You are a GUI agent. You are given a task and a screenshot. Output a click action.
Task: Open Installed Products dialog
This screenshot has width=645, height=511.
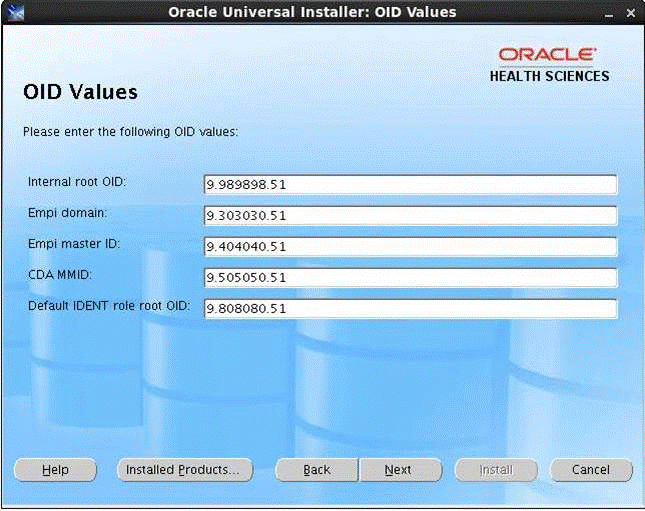[x=185, y=470]
